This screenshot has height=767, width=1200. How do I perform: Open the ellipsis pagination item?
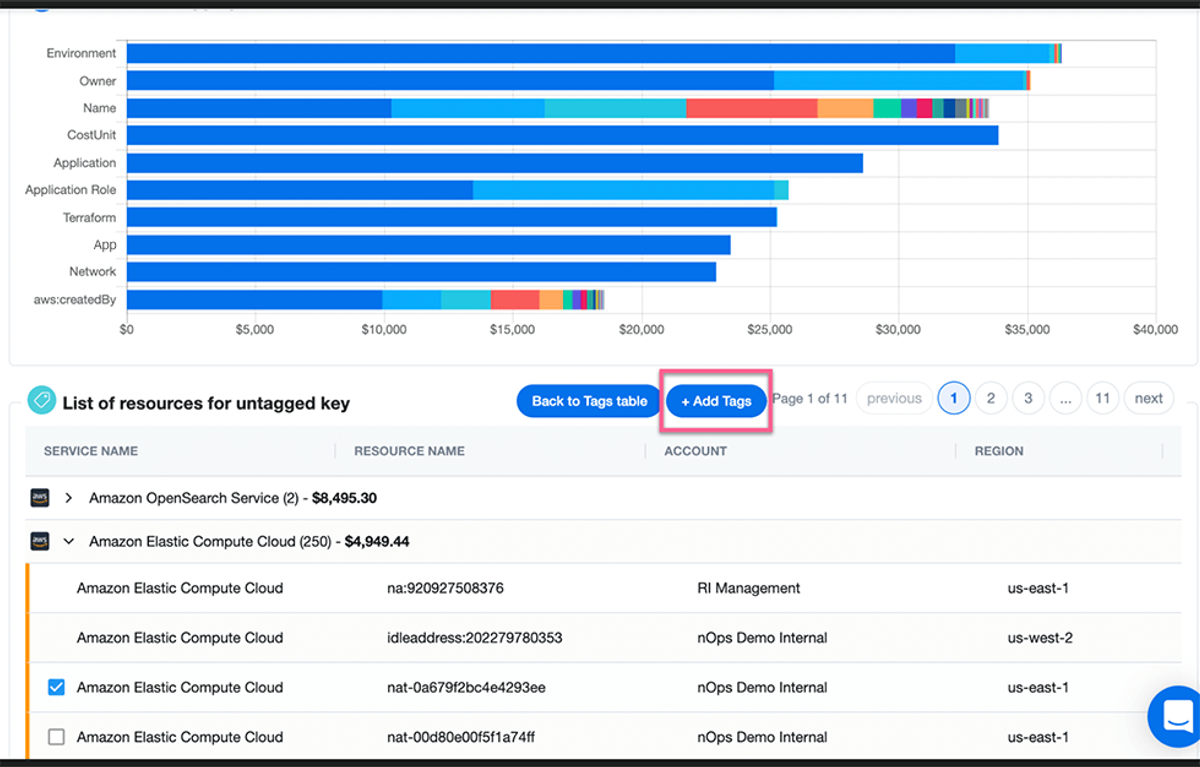coord(1065,398)
